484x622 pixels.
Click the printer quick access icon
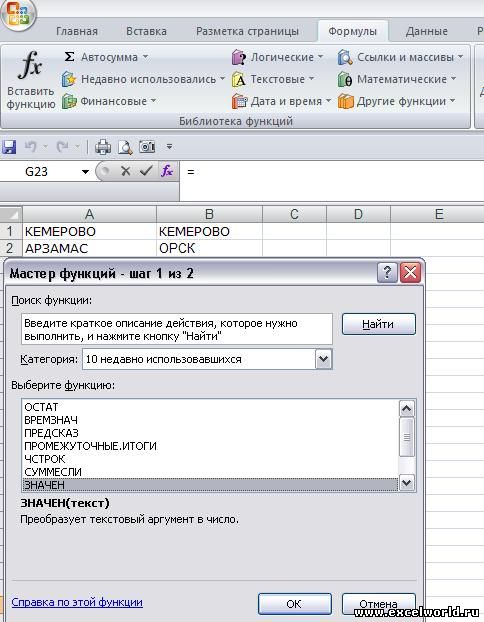(x=103, y=147)
